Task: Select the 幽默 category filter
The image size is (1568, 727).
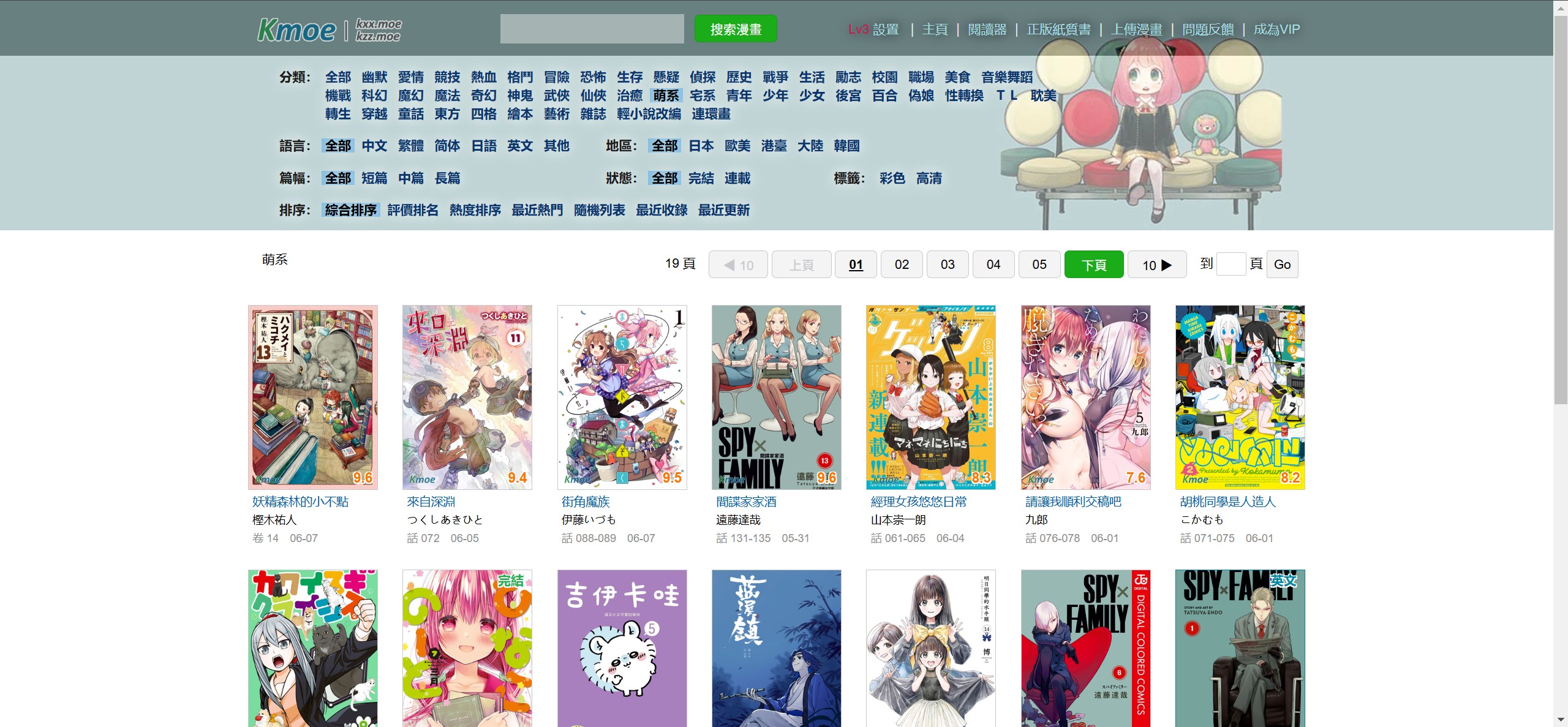Action: [x=374, y=77]
